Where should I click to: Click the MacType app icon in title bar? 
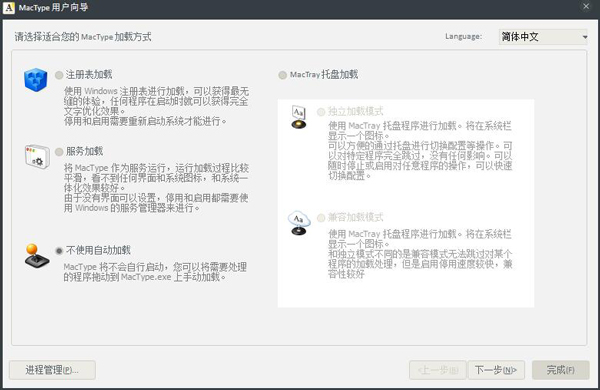[x=9, y=8]
